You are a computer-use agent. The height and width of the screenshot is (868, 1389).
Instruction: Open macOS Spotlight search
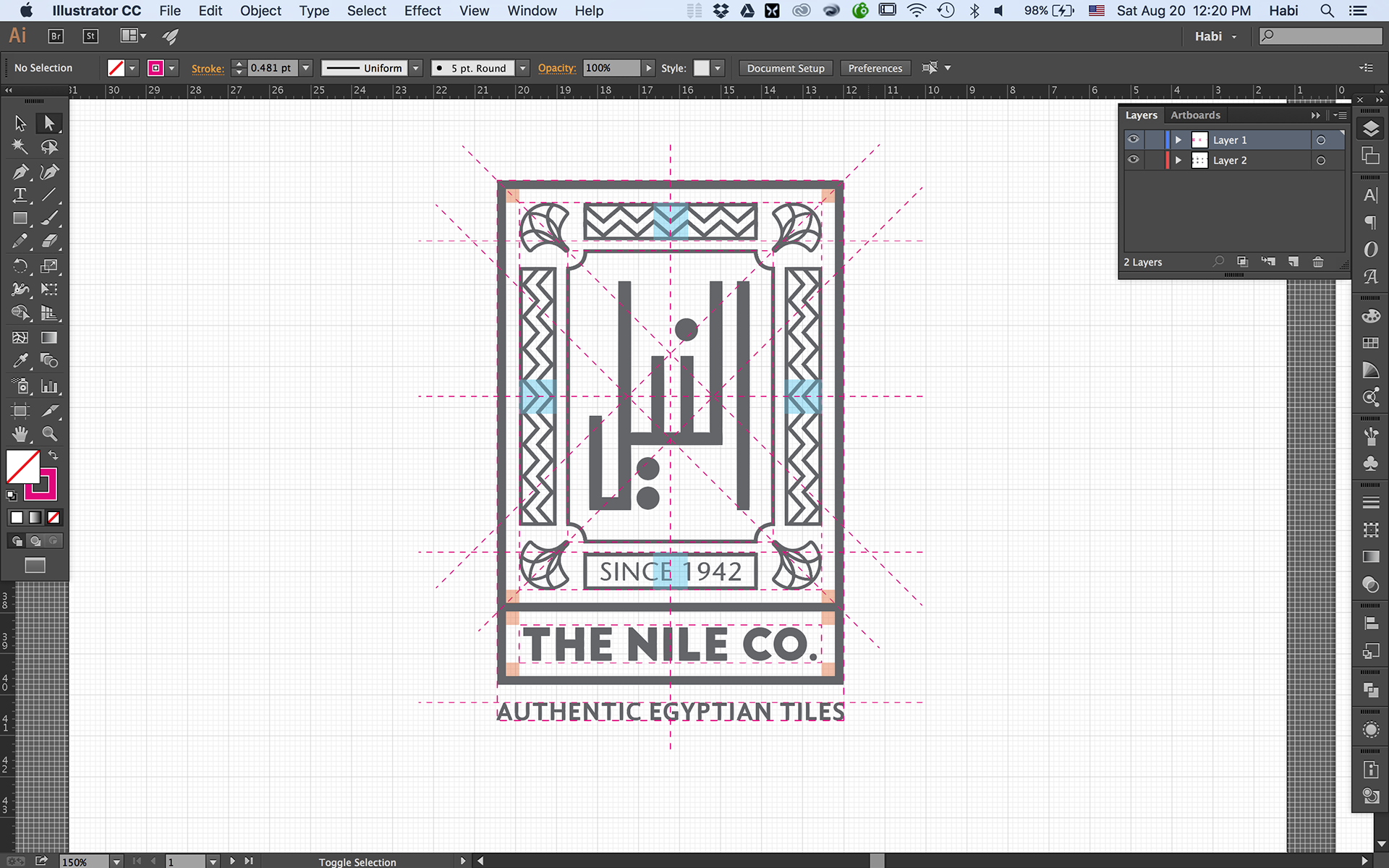[1327, 11]
